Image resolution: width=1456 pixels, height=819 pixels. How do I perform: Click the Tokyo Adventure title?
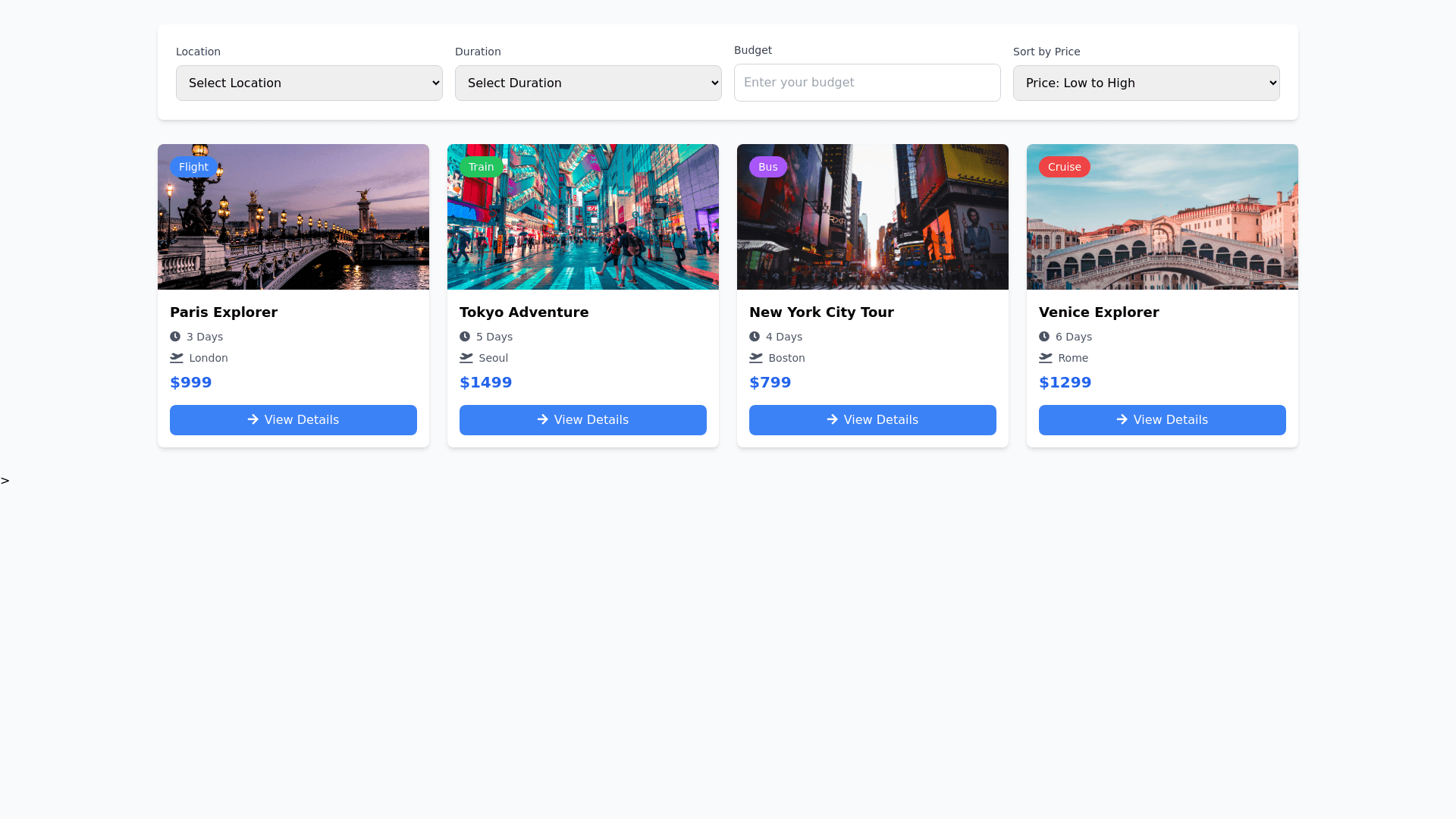click(523, 312)
